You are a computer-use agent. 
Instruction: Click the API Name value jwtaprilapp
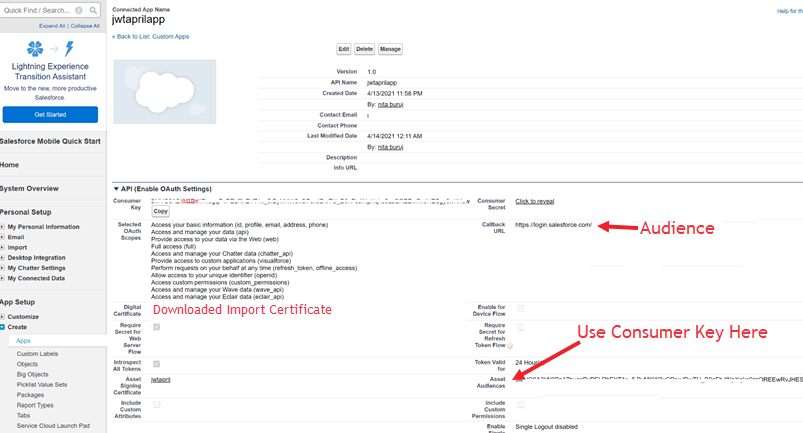pyautogui.click(x=382, y=82)
